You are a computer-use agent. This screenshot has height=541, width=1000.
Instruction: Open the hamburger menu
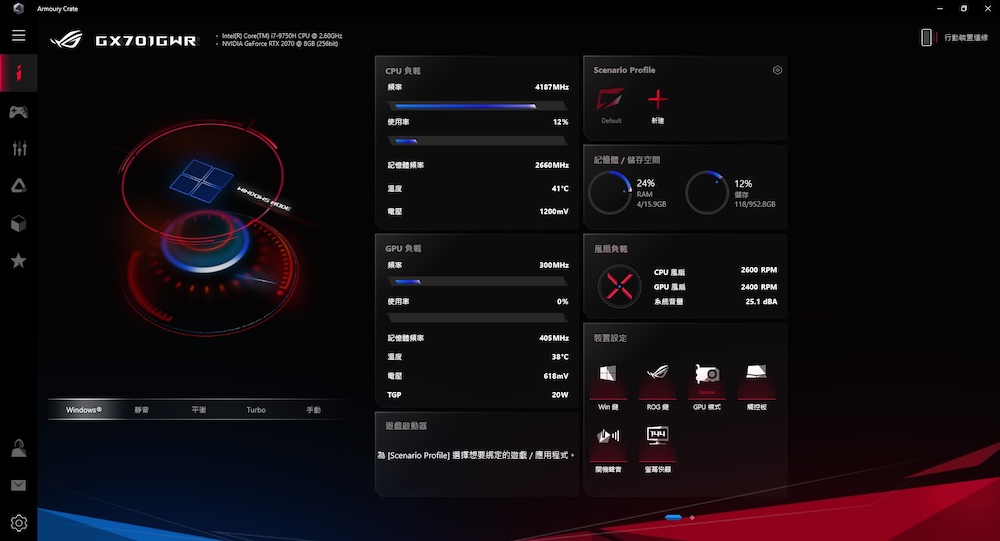click(x=18, y=36)
